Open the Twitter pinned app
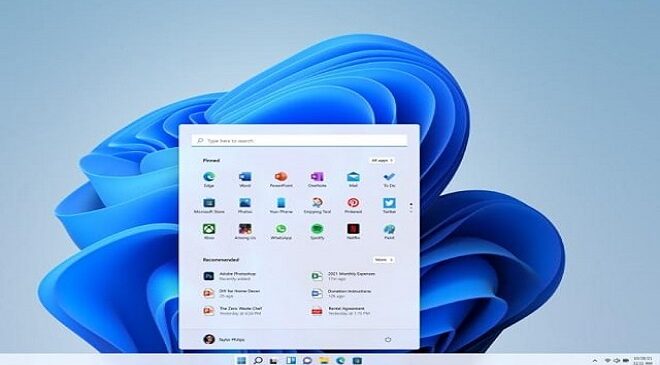660x365 pixels. tap(389, 205)
